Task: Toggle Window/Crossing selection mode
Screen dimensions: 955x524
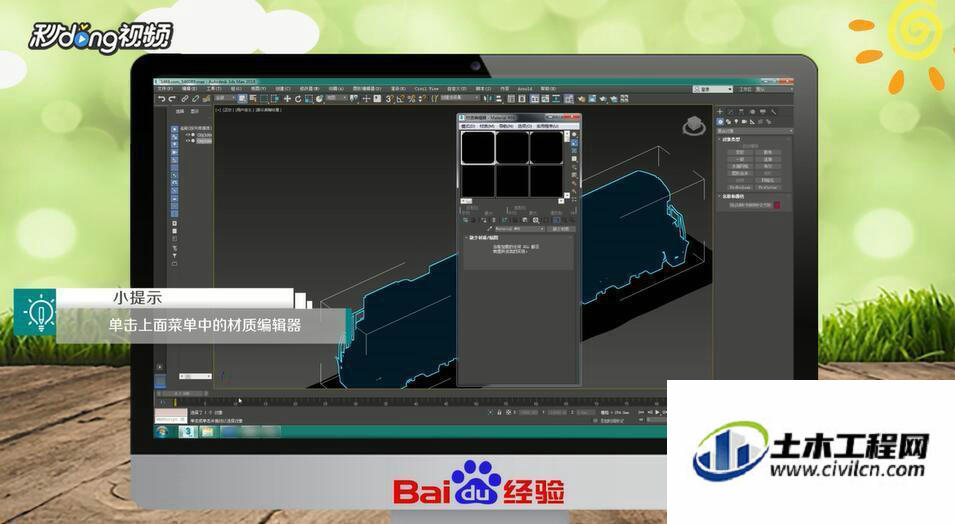Action: 275,99
